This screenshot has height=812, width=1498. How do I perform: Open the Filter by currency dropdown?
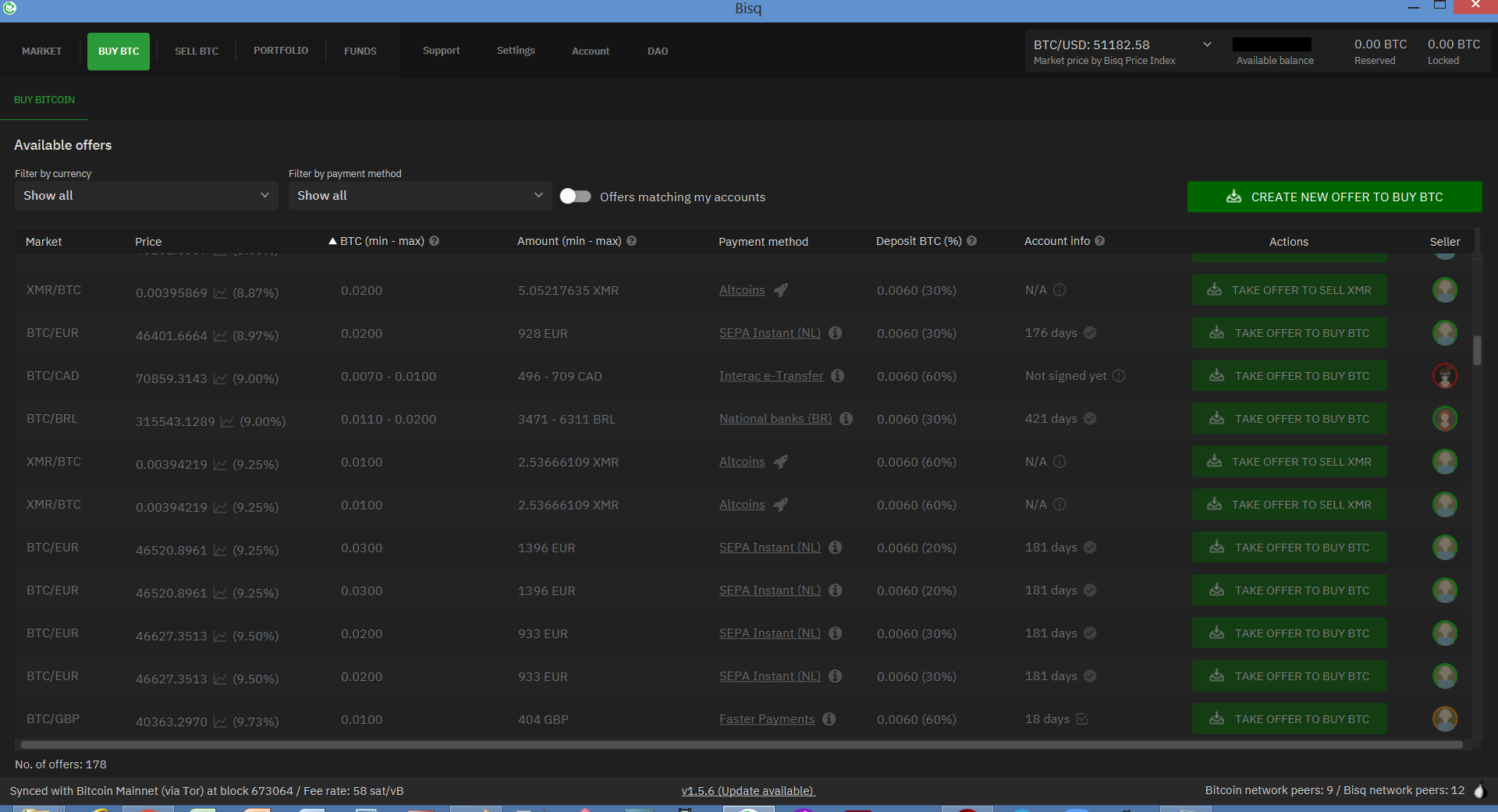[146, 196]
